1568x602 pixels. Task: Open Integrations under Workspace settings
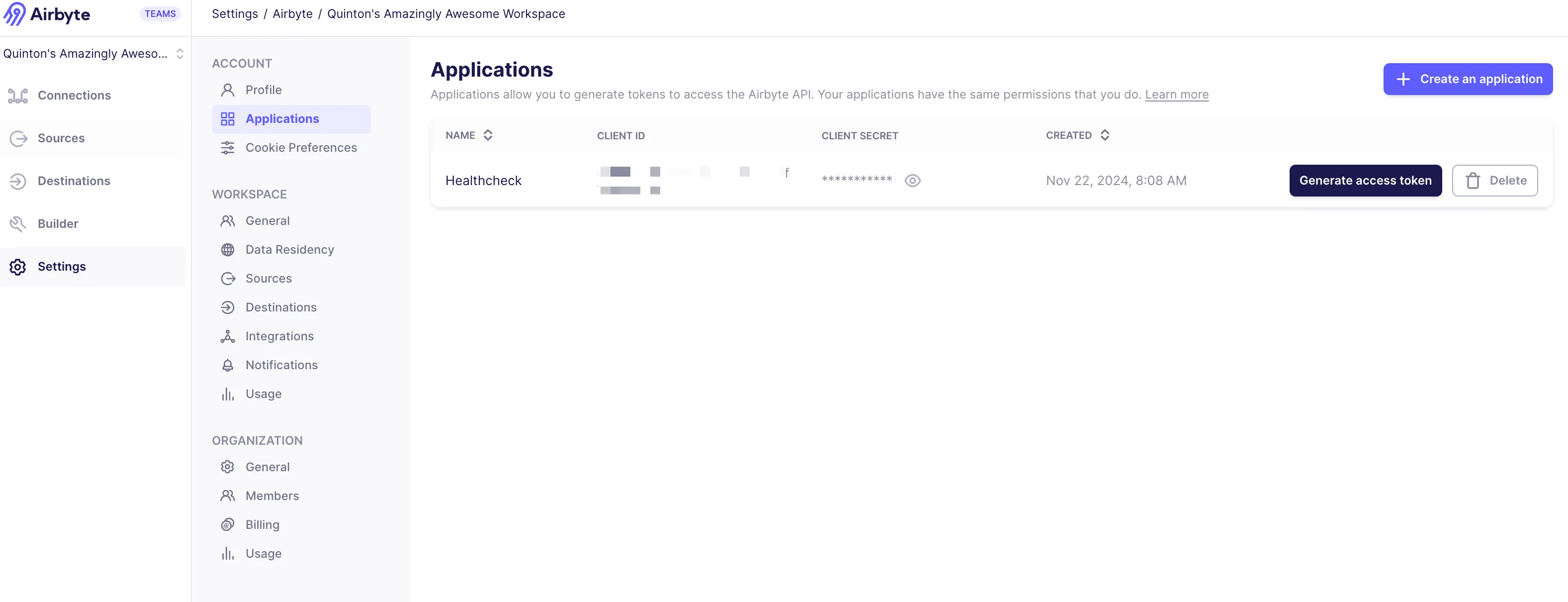click(x=279, y=336)
